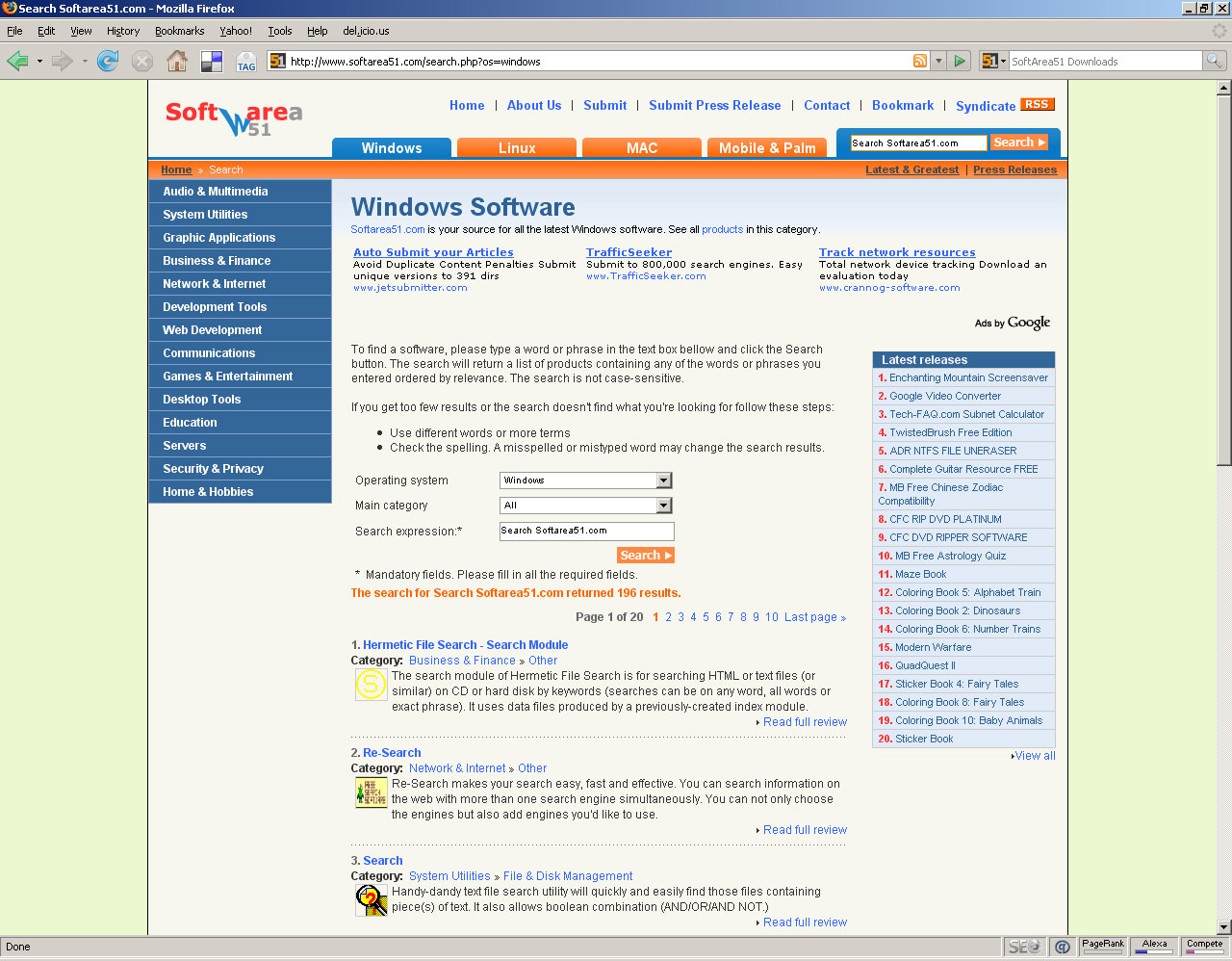This screenshot has height=961, width=1232.
Task: Click the orange Search button below the form
Action: point(646,556)
